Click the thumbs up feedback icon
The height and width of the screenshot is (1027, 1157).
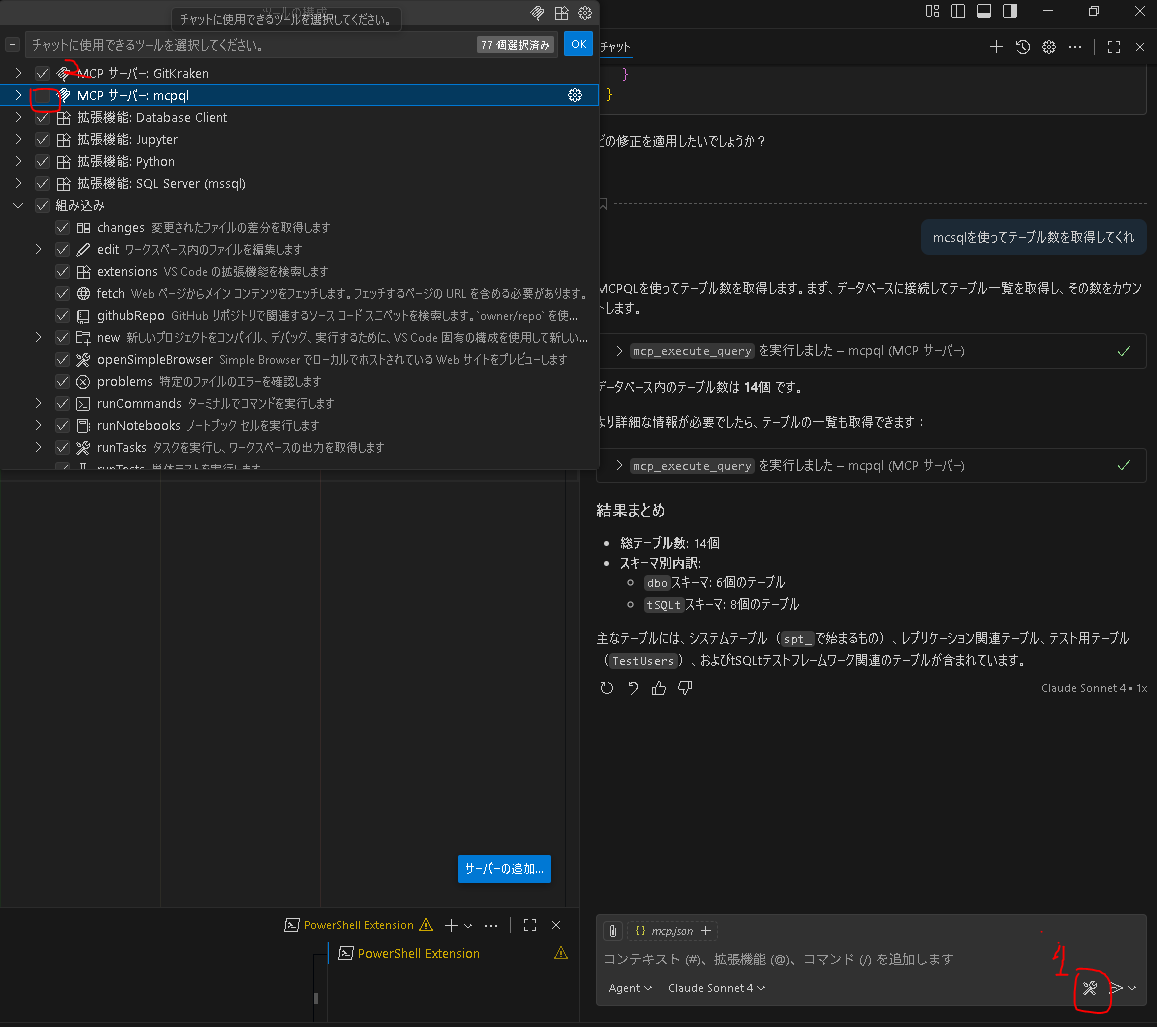click(x=659, y=688)
